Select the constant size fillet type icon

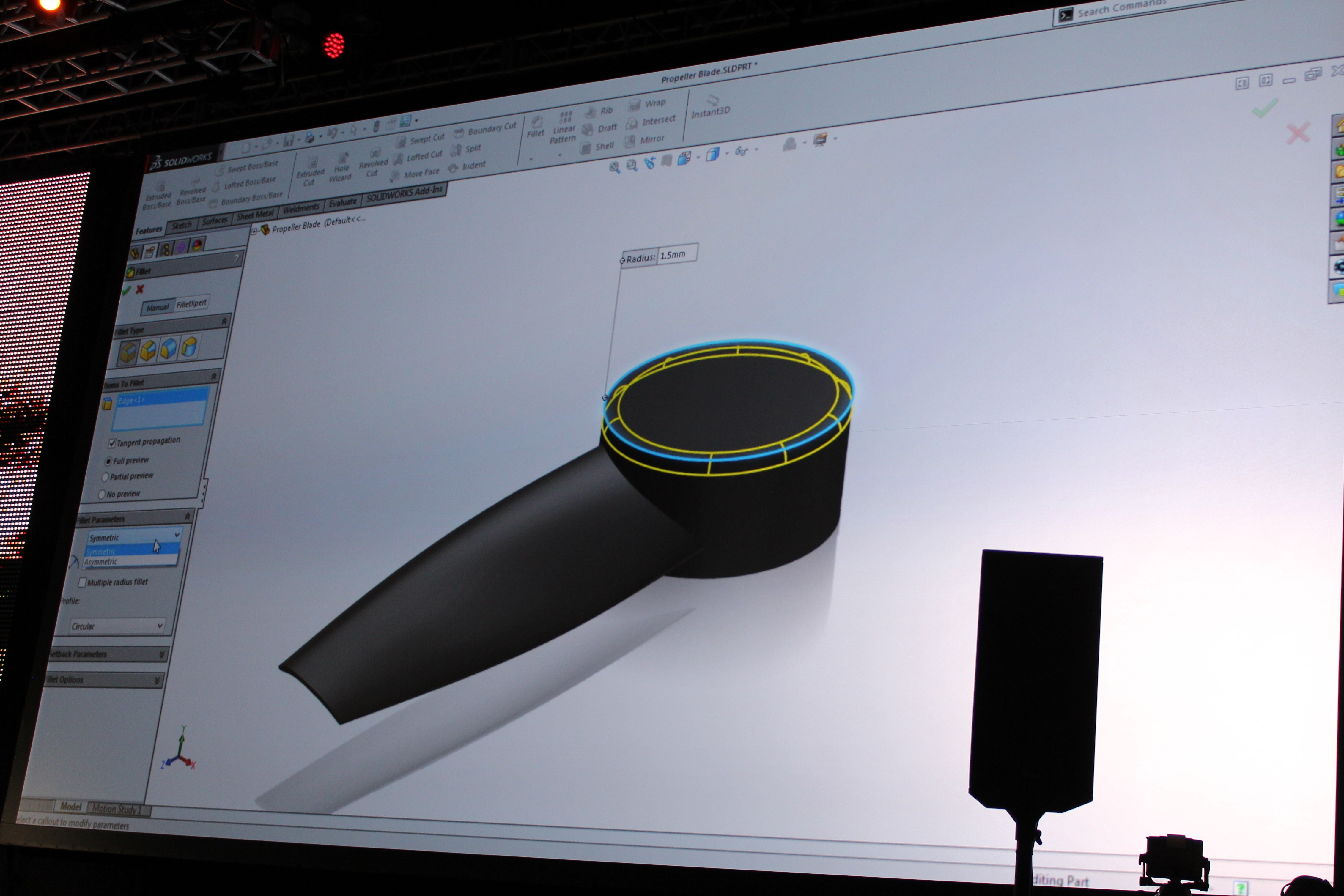click(x=128, y=352)
